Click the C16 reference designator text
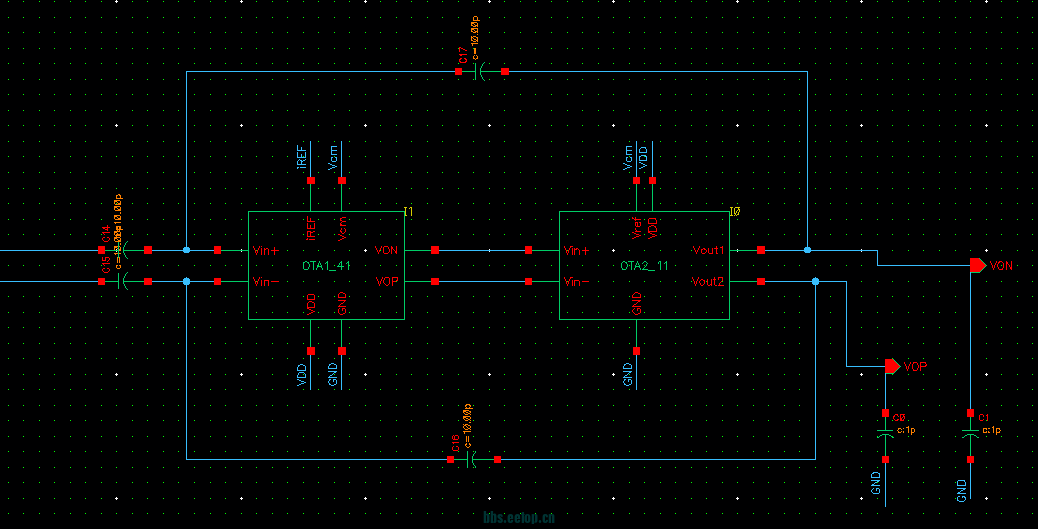1038x529 pixels. click(x=456, y=444)
